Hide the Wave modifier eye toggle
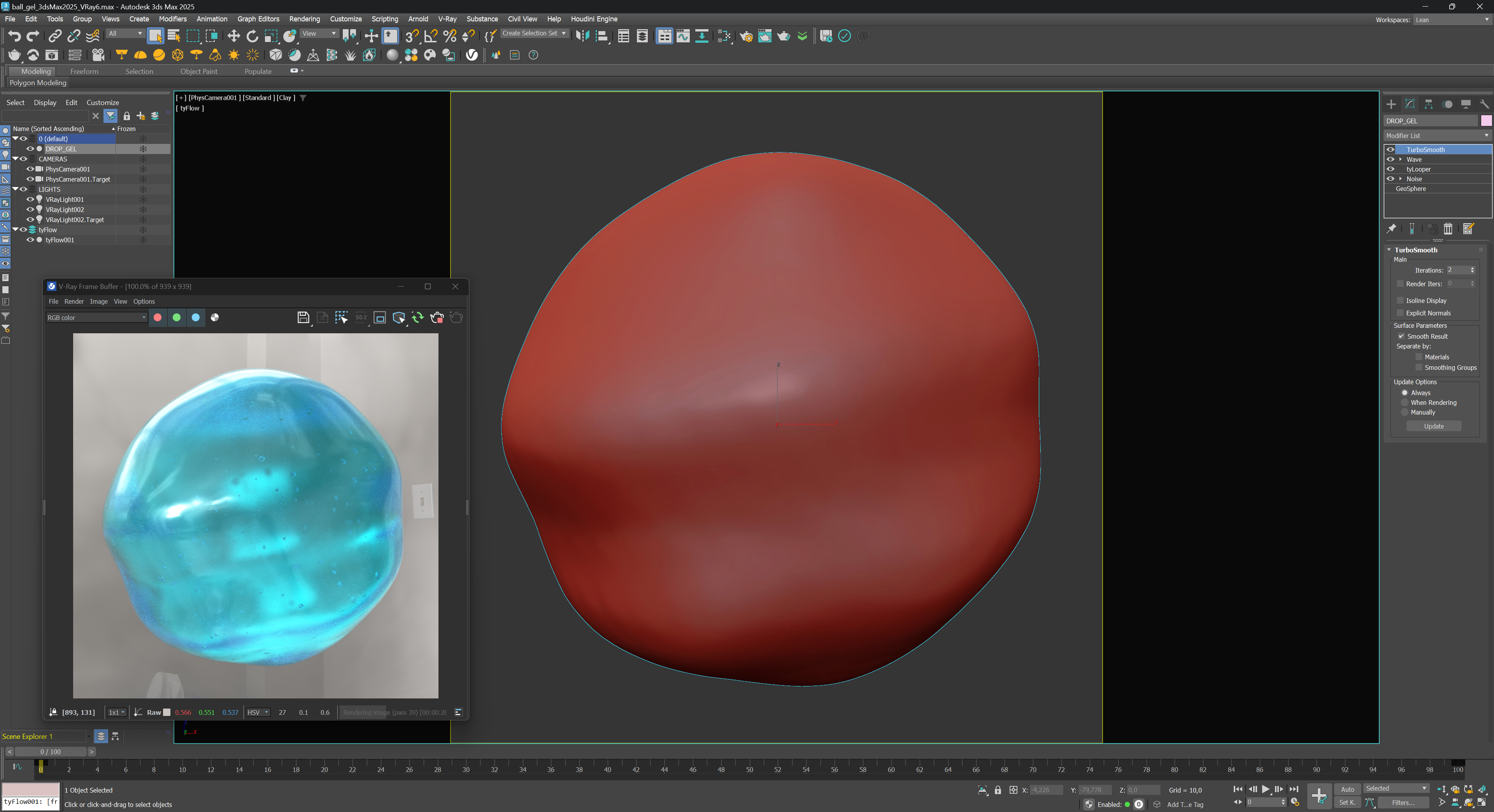This screenshot has height=812, width=1494. point(1390,159)
